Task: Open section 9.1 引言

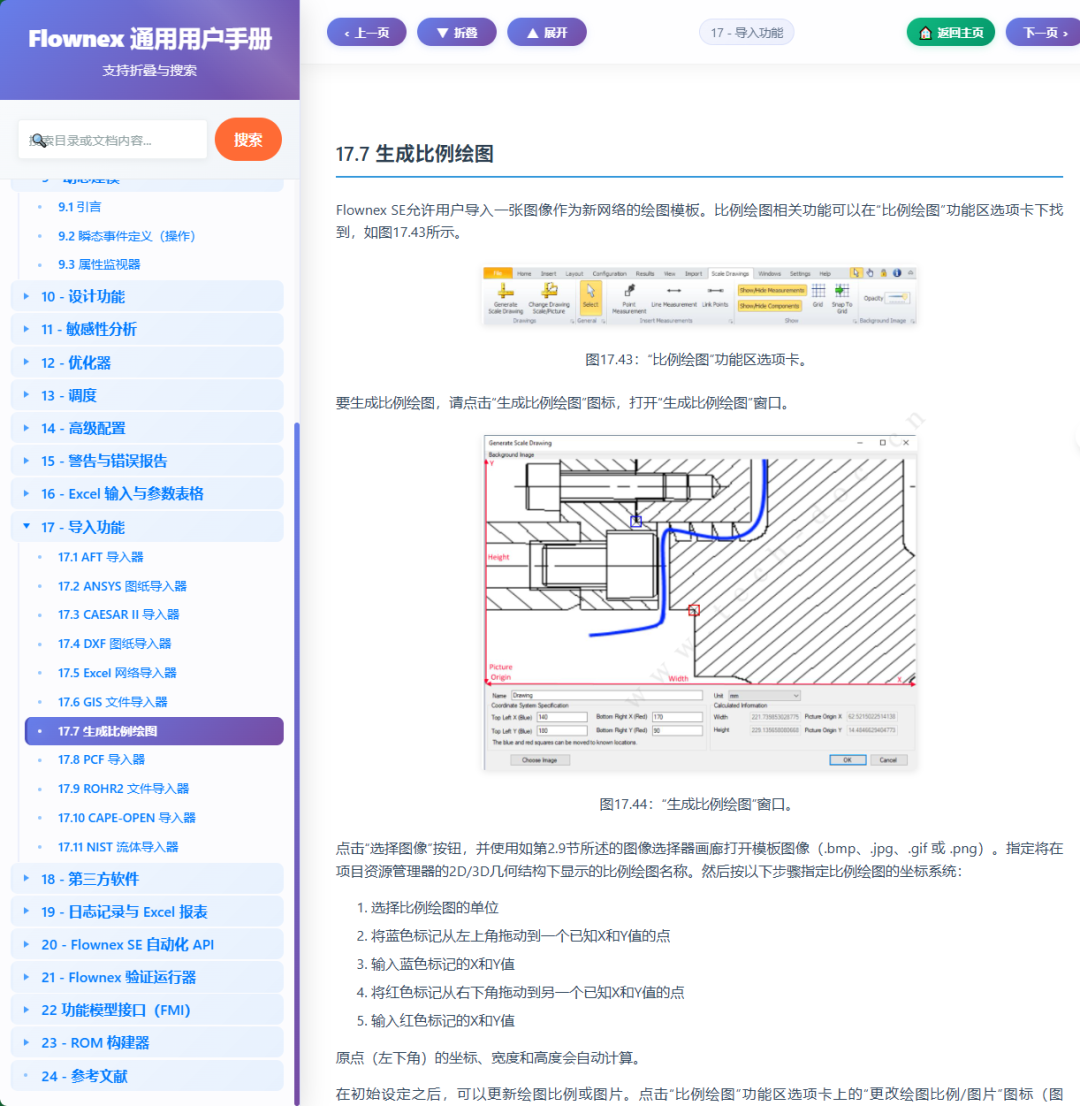Action: [x=79, y=207]
